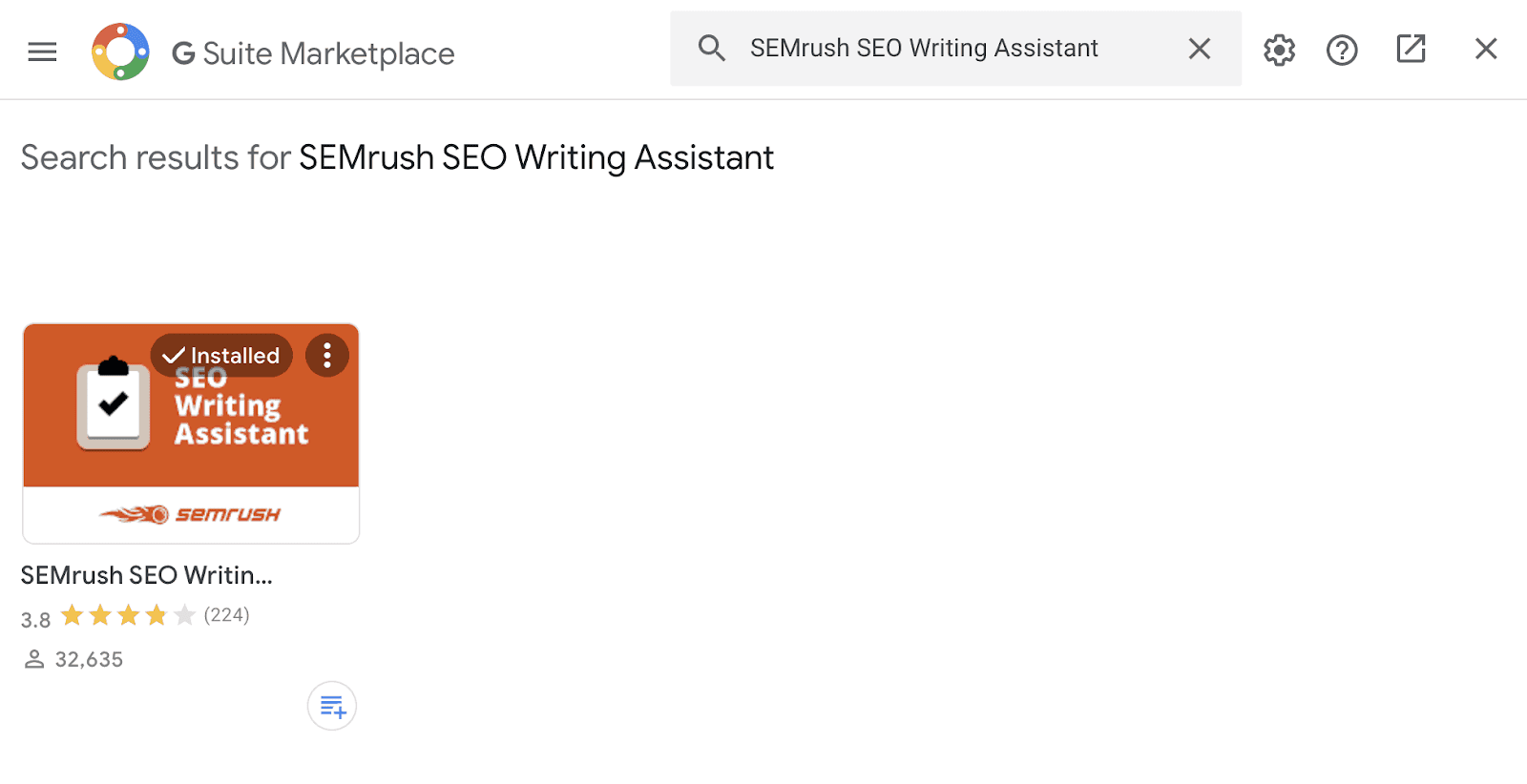This screenshot has height=784, width=1527.
Task: Open Marketplace in a new window
Action: click(1411, 49)
